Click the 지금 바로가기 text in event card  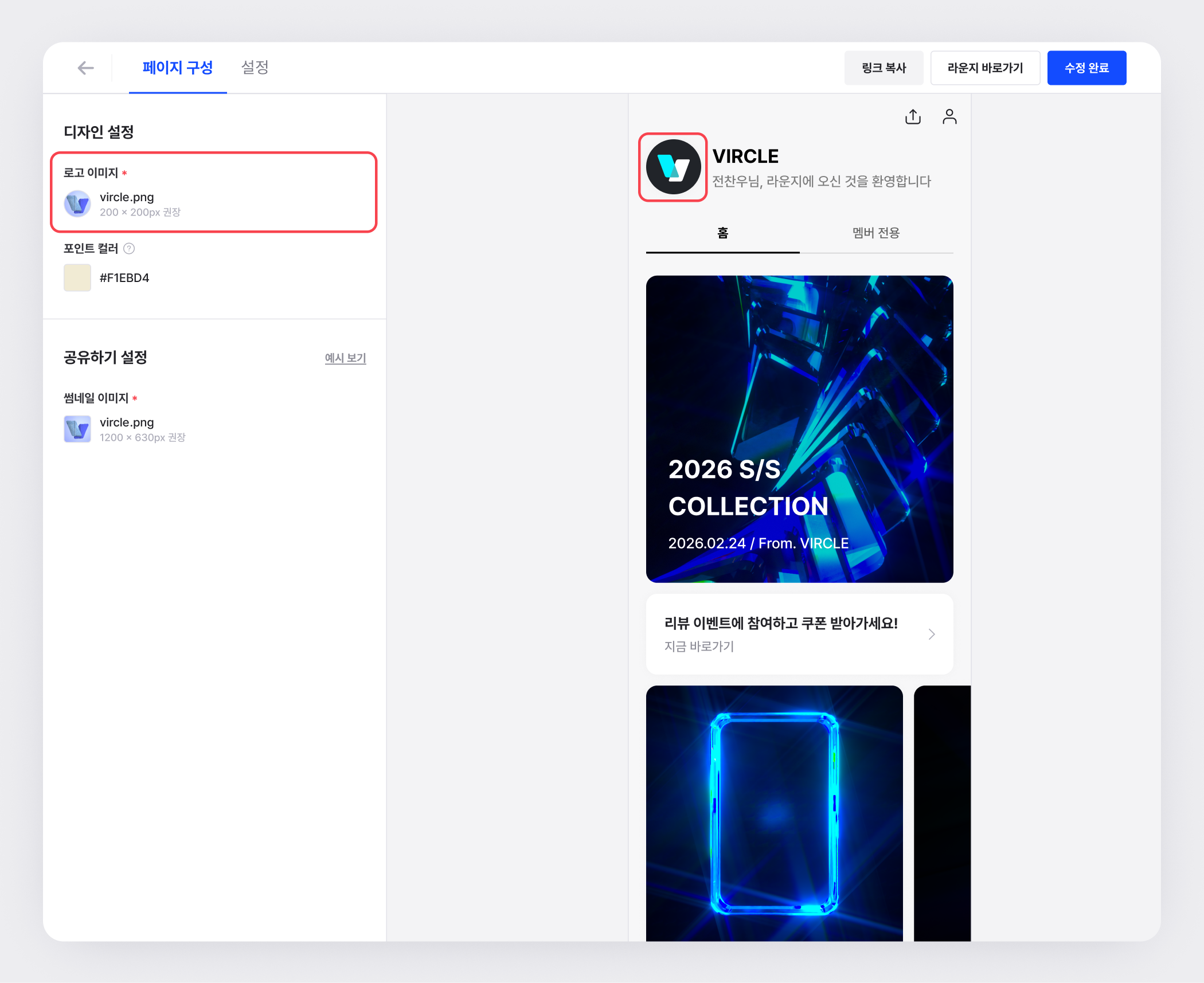tap(699, 647)
